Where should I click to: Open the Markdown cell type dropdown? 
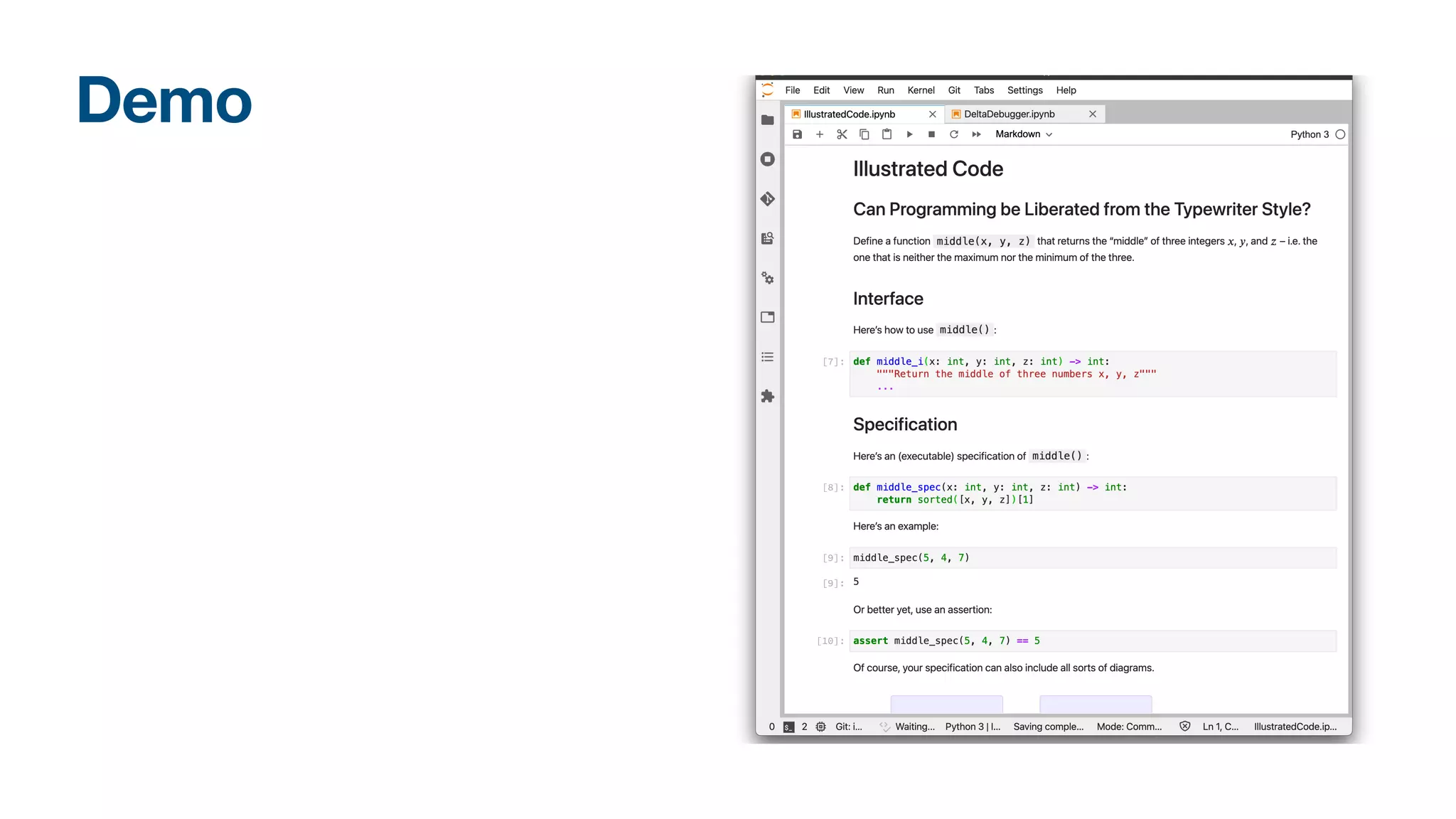point(1023,134)
